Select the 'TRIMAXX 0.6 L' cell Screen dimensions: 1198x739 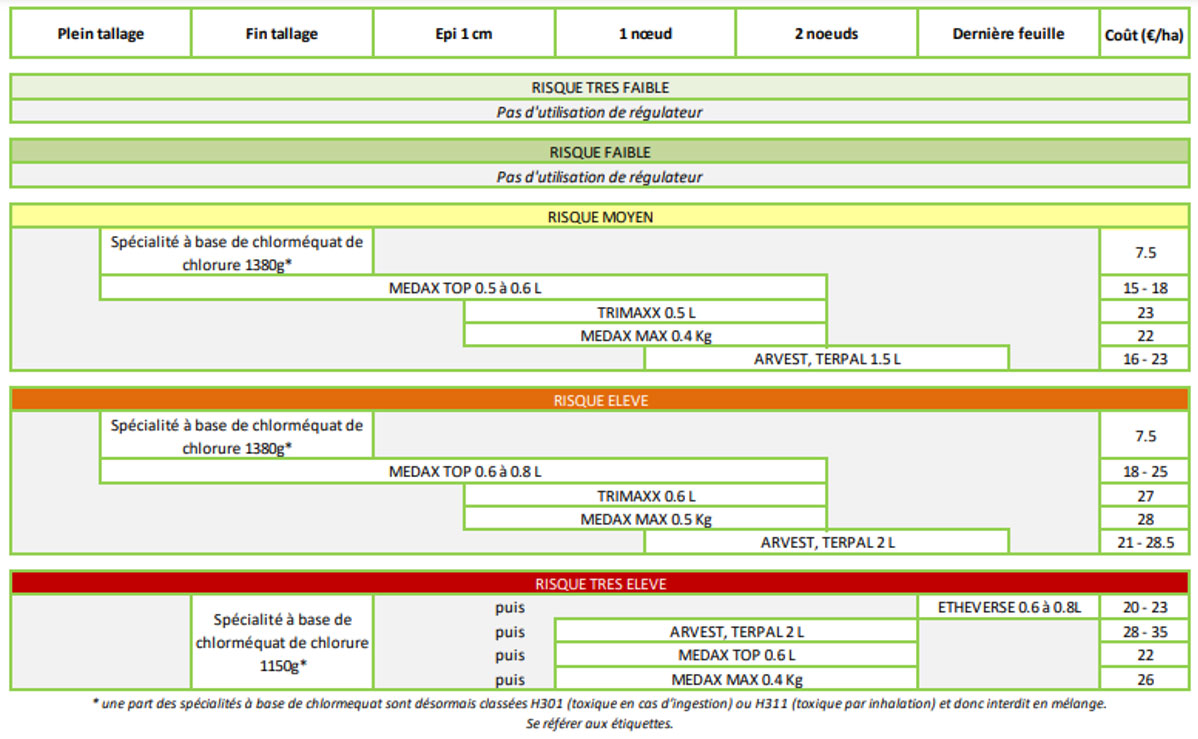[x=646, y=496]
